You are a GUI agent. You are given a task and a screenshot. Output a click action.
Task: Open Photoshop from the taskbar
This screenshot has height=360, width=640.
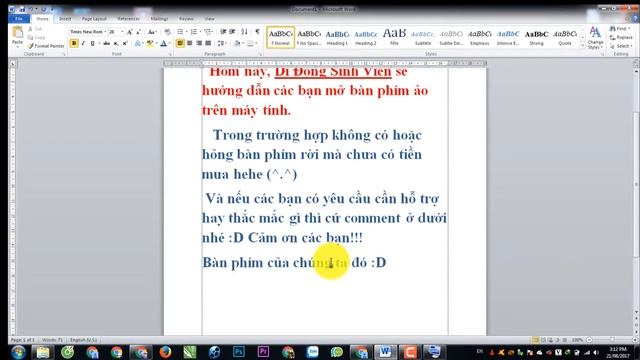tap(239, 352)
